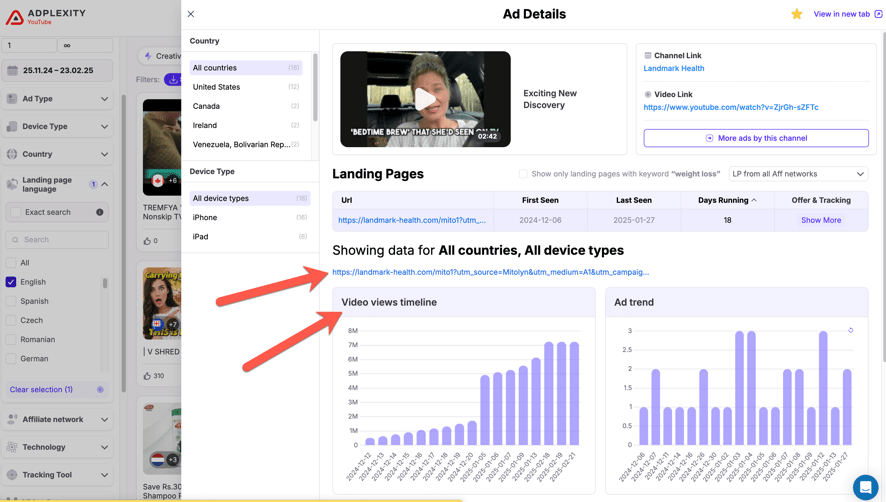Click thumbs-up icon showing 0 likes
Image resolution: width=886 pixels, height=502 pixels.
point(147,241)
